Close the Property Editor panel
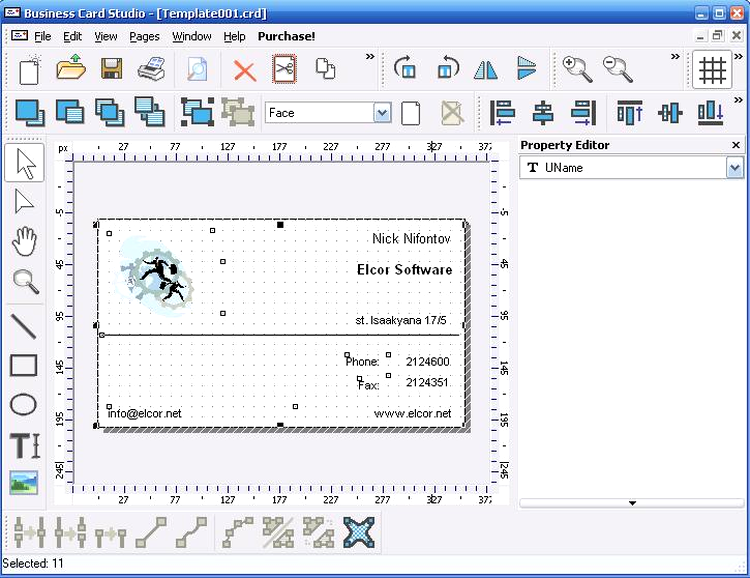Image resolution: width=750 pixels, height=578 pixels. (x=736, y=145)
